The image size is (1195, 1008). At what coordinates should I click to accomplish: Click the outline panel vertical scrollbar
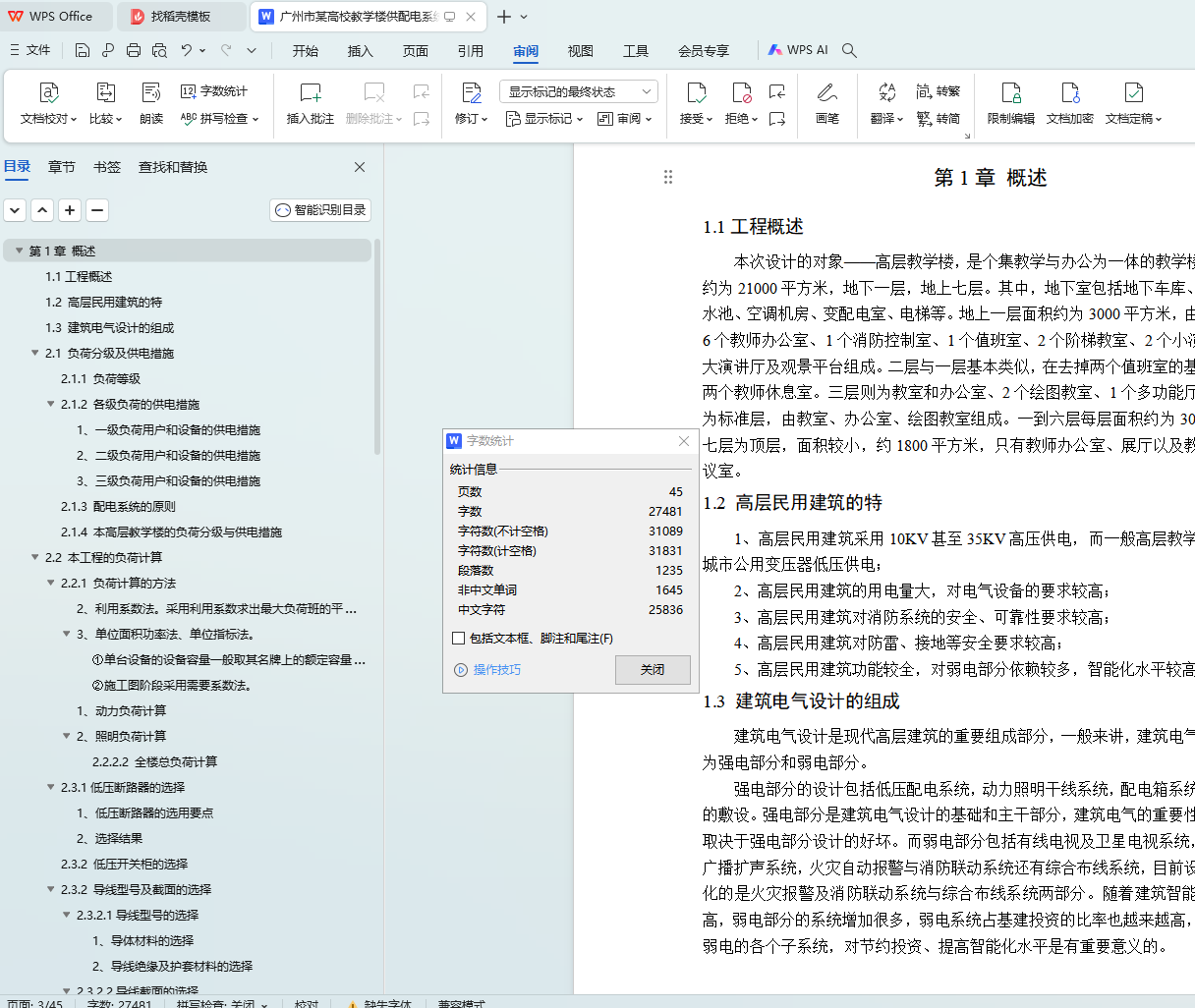(377, 346)
